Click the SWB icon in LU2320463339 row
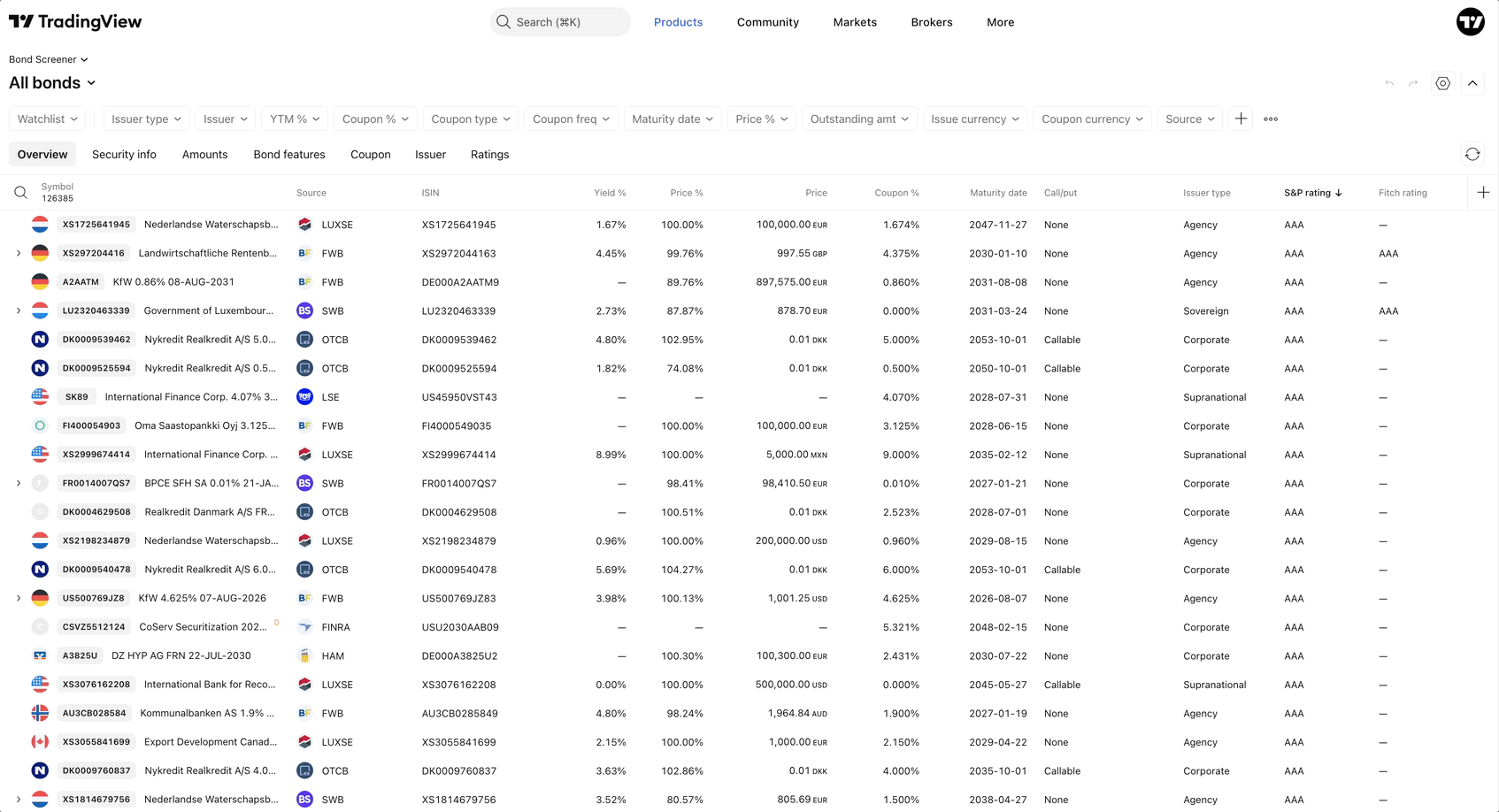 304,310
